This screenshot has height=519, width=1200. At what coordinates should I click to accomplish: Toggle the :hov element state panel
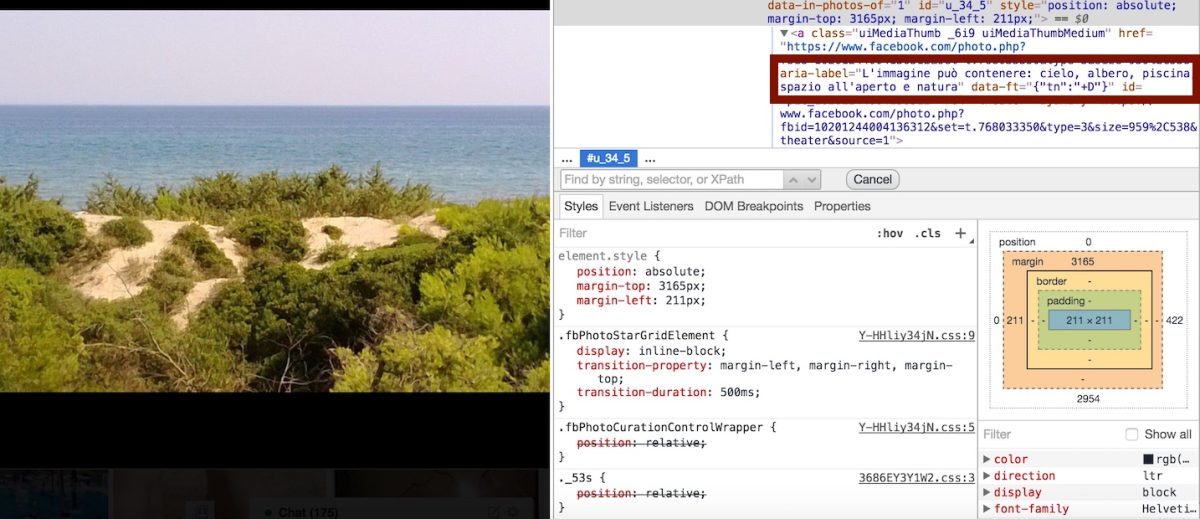coord(889,233)
